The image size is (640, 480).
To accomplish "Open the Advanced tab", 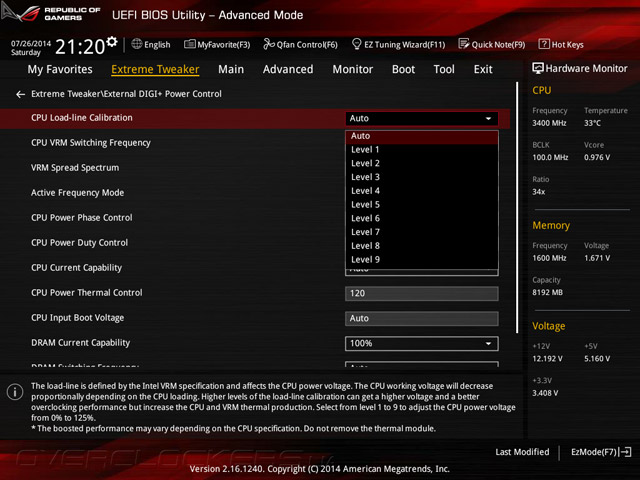I will tap(288, 69).
